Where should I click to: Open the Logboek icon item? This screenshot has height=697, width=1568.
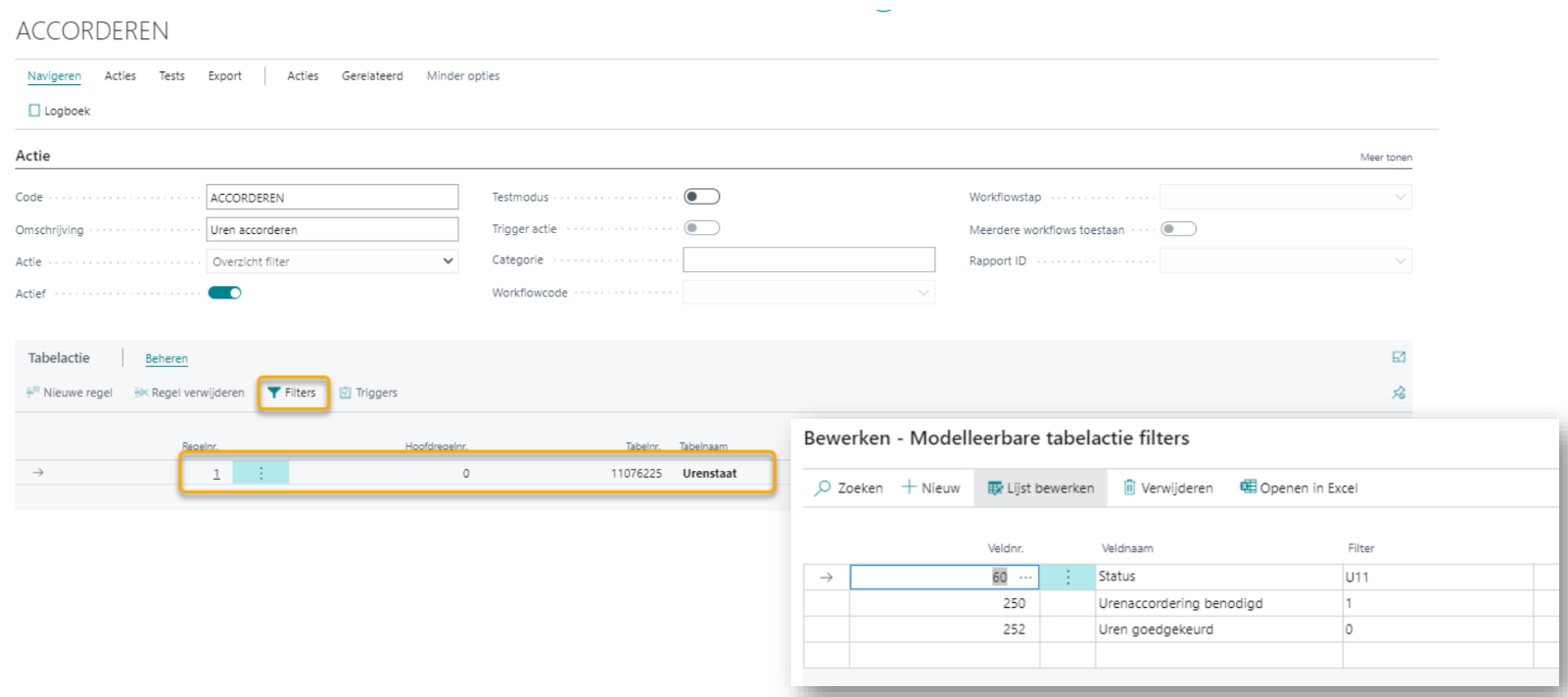[x=35, y=111]
